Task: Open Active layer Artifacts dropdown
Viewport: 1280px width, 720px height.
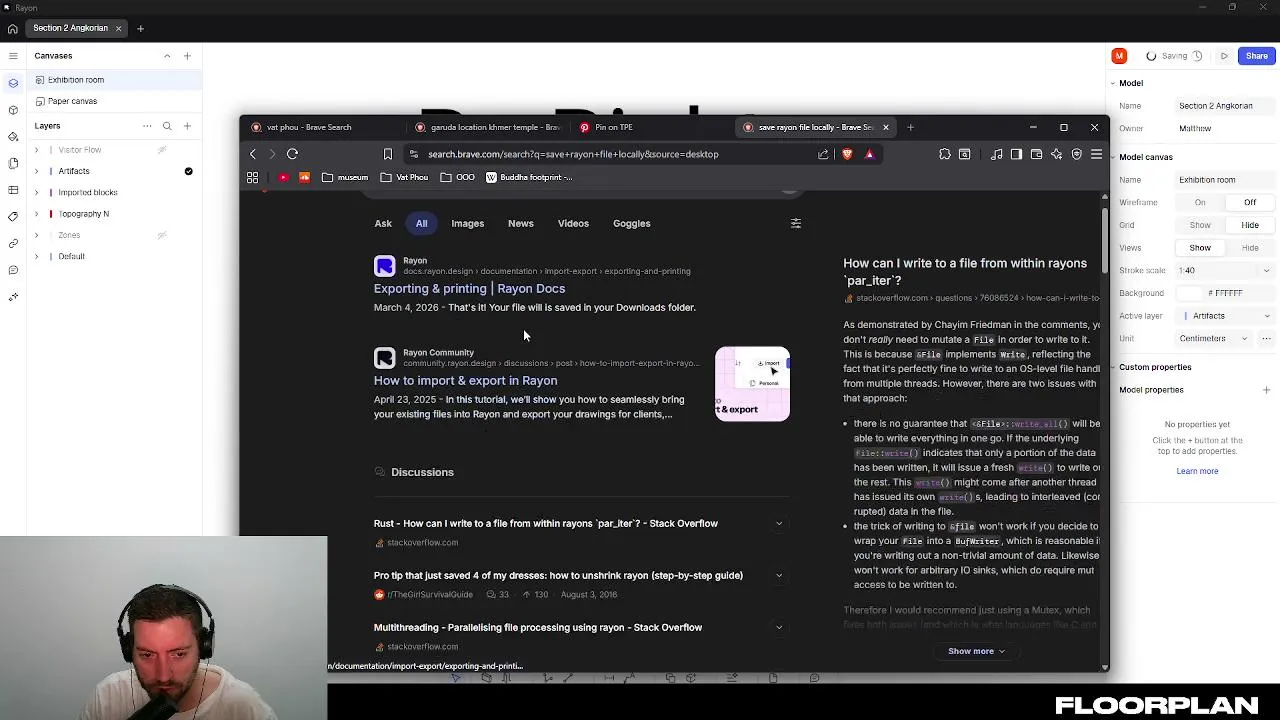Action: 1224,316
